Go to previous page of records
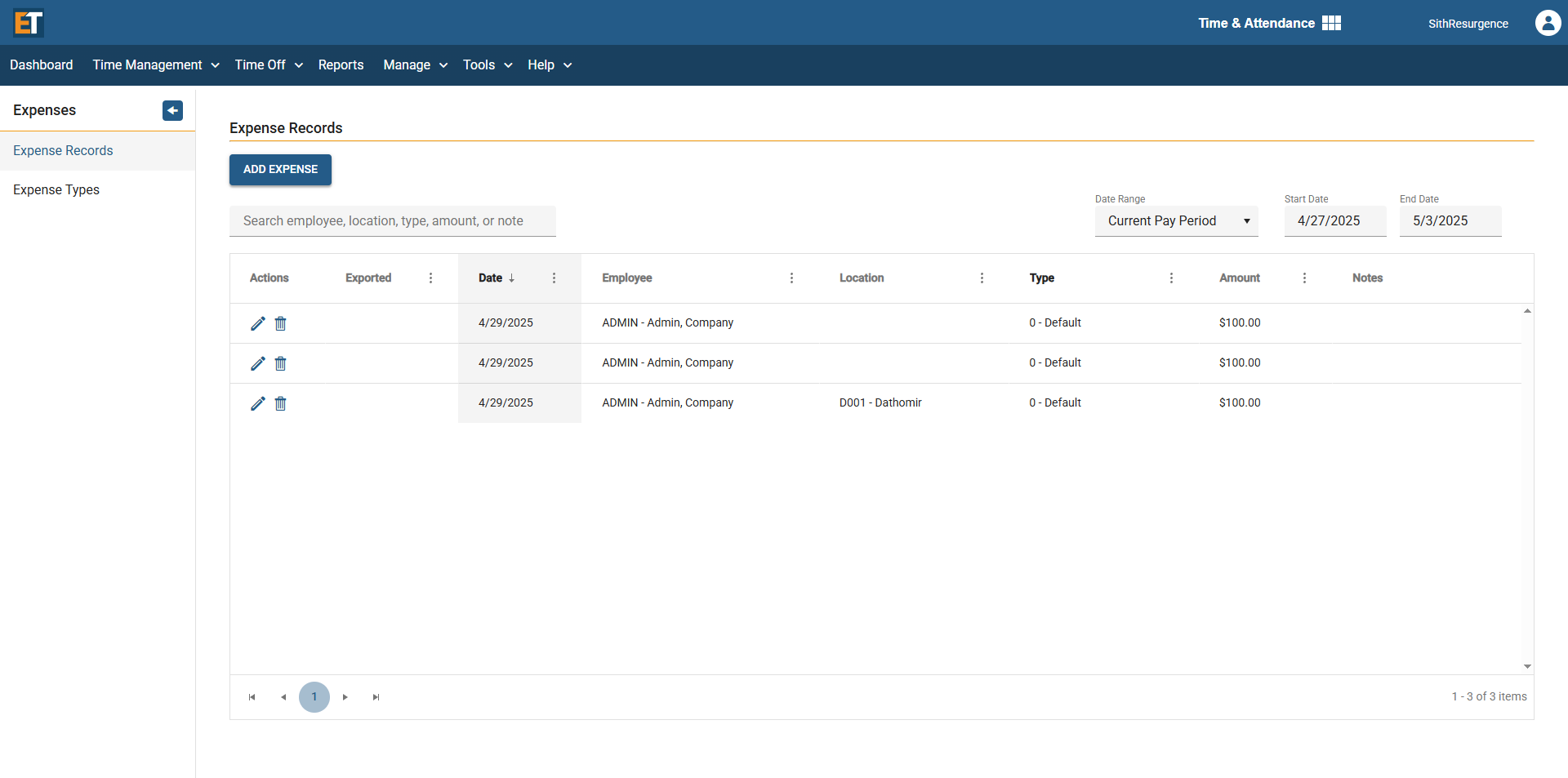This screenshot has height=778, width=1568. coord(283,697)
